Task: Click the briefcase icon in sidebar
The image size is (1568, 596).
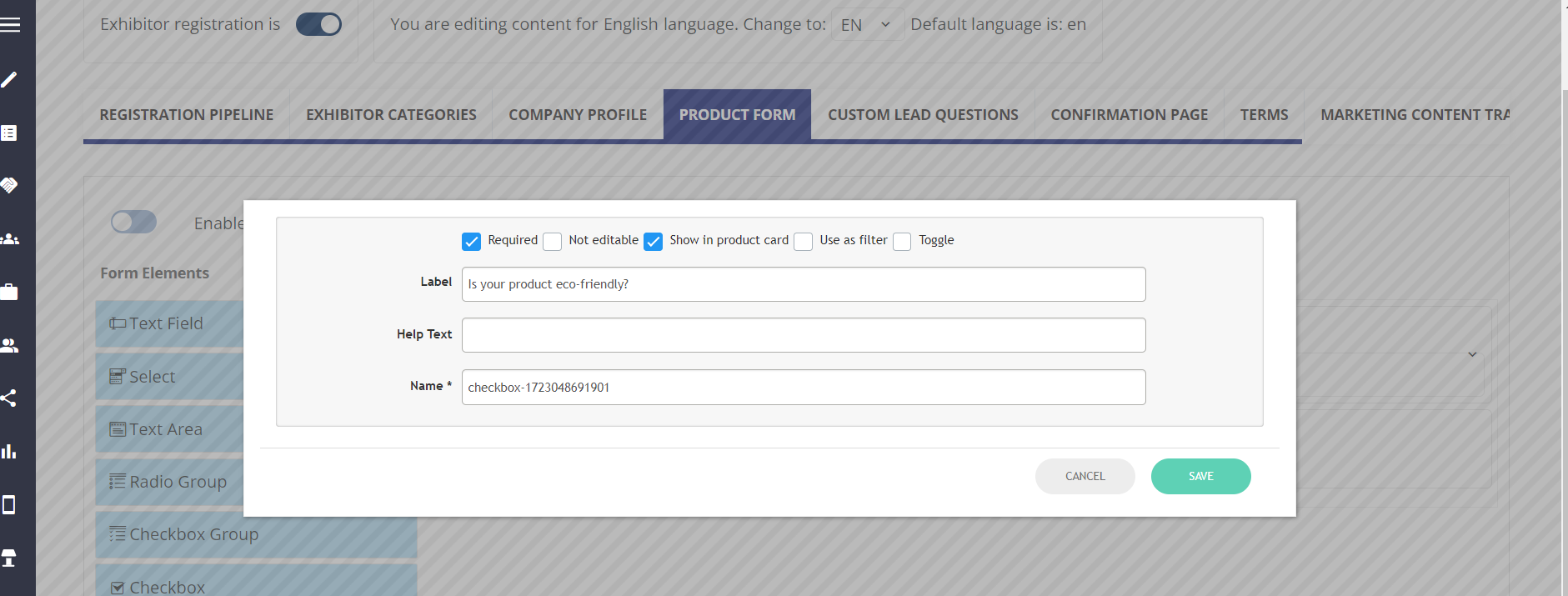Action: pos(9,292)
